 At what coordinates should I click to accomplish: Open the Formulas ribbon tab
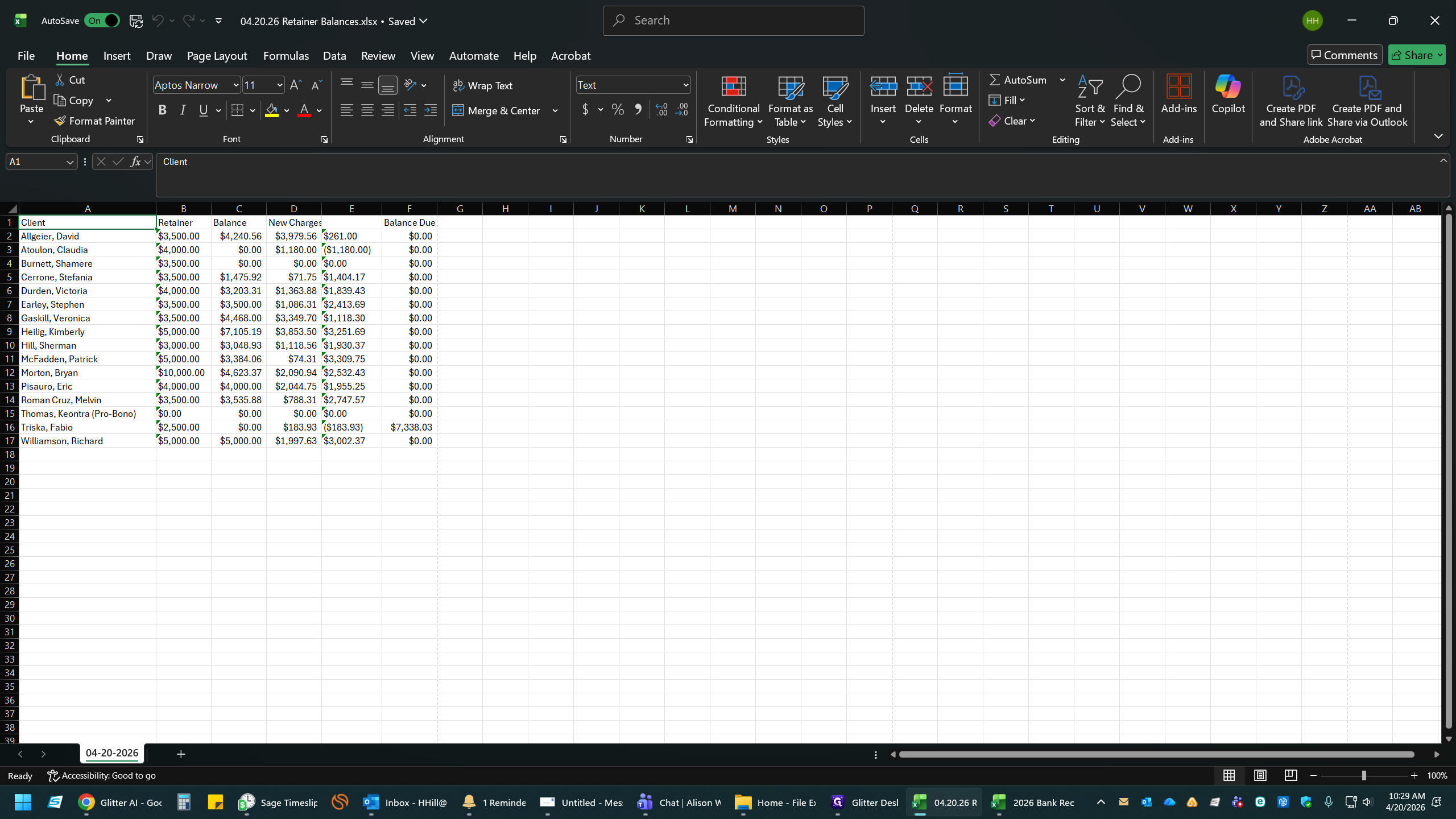pos(286,56)
